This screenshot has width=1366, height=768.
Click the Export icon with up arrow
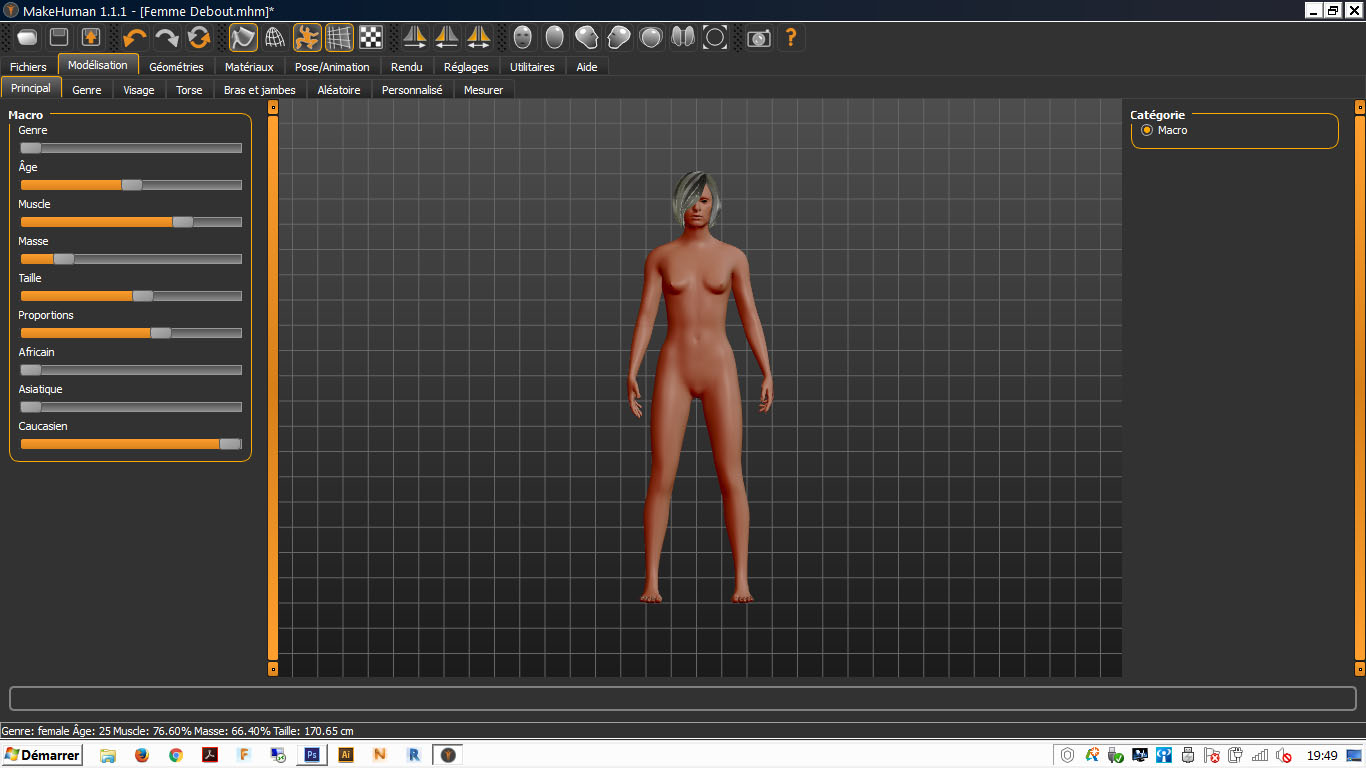pyautogui.click(x=91, y=38)
